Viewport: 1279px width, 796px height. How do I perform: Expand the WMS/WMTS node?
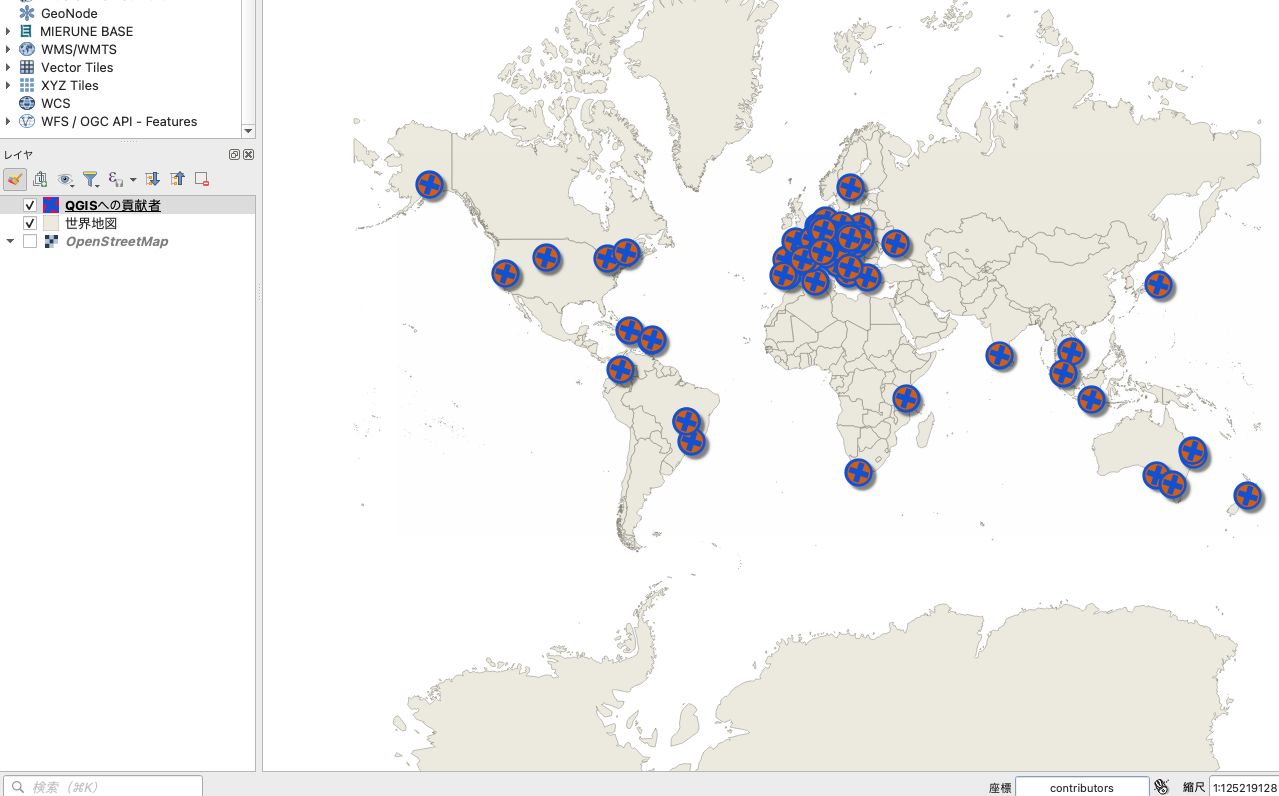tap(8, 49)
